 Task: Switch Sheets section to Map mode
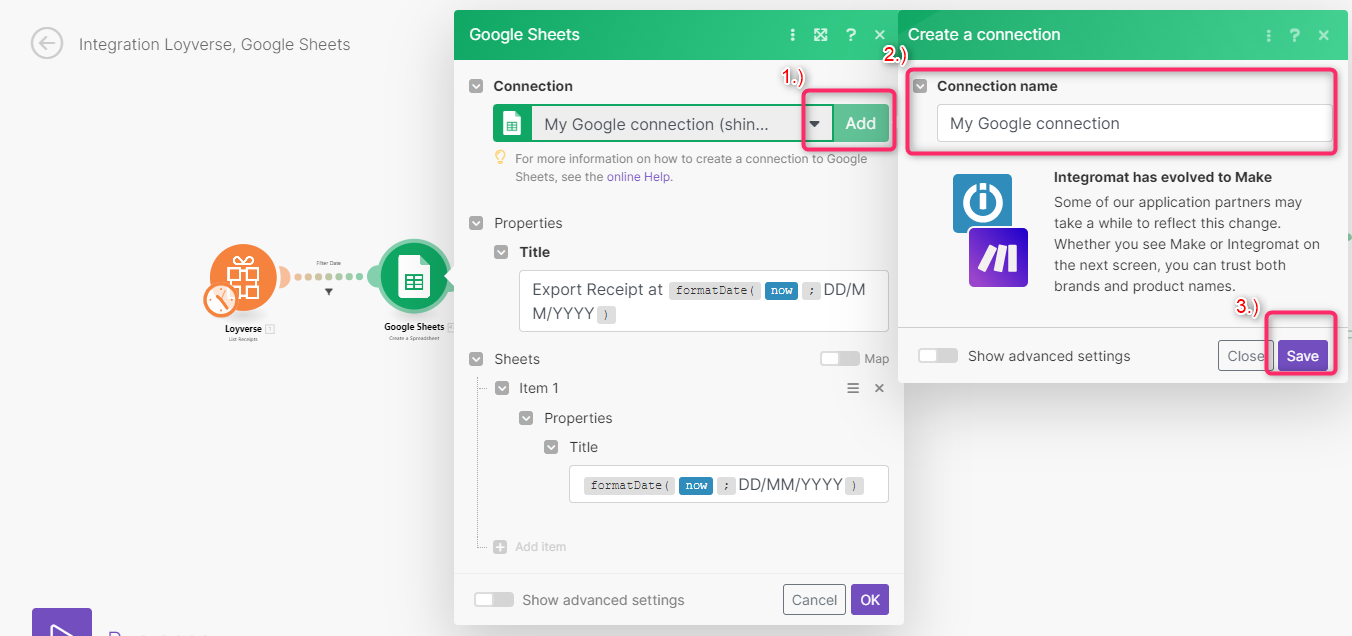pos(838,358)
